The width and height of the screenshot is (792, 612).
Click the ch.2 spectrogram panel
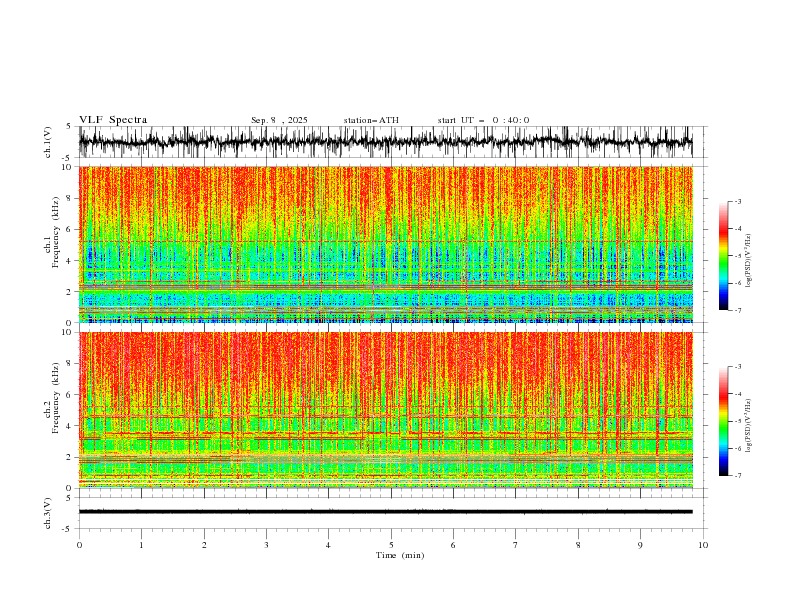point(386,410)
